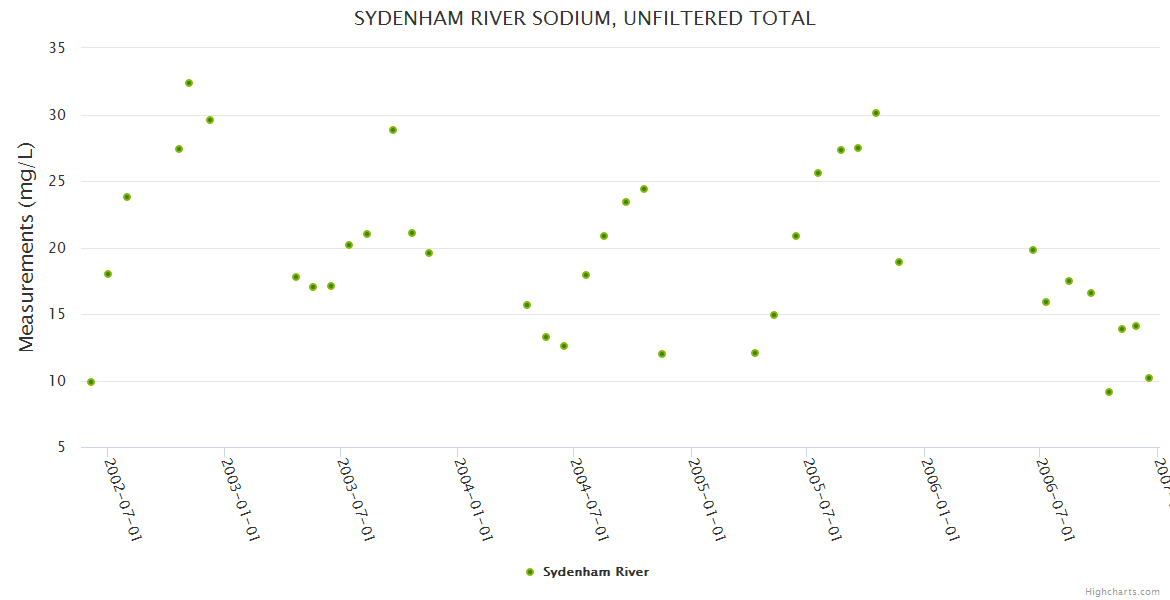Click the first data point before 2002-07-01
1170x600 pixels.
(x=91, y=382)
